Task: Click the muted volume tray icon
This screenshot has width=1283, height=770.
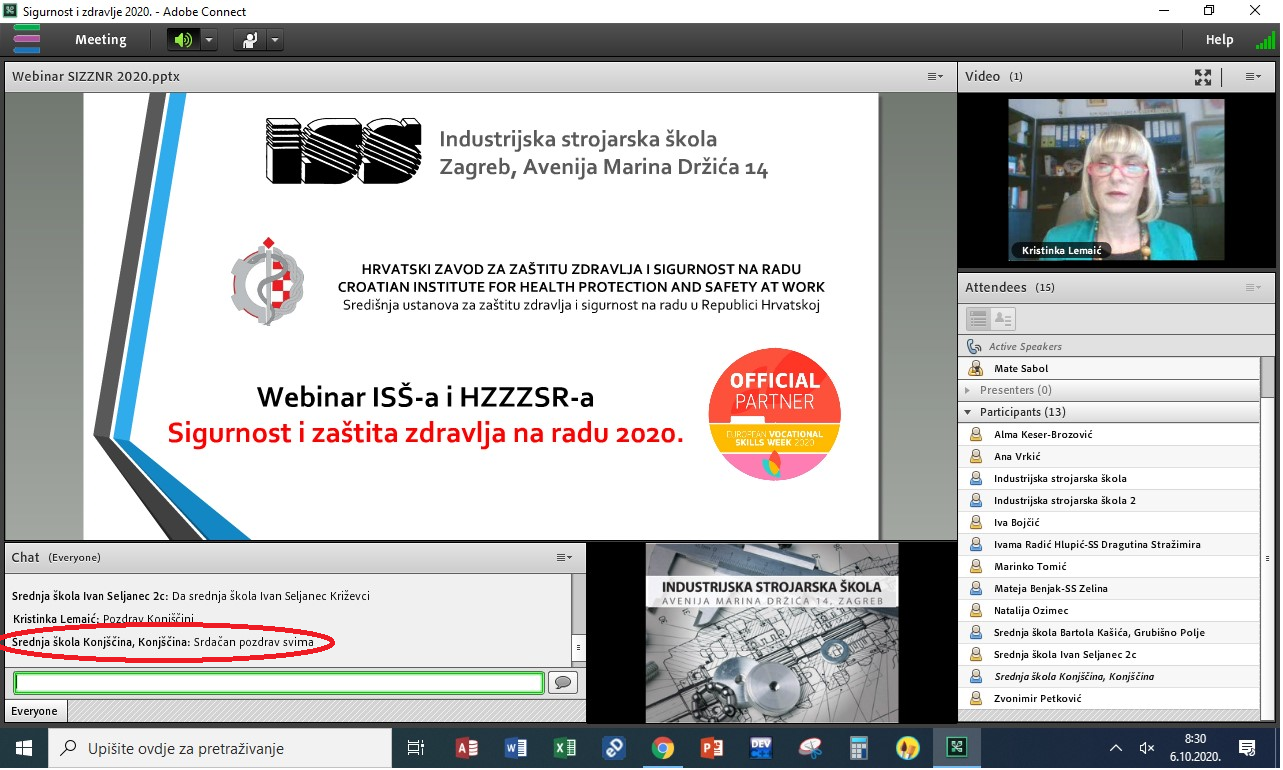Action: [1147, 747]
